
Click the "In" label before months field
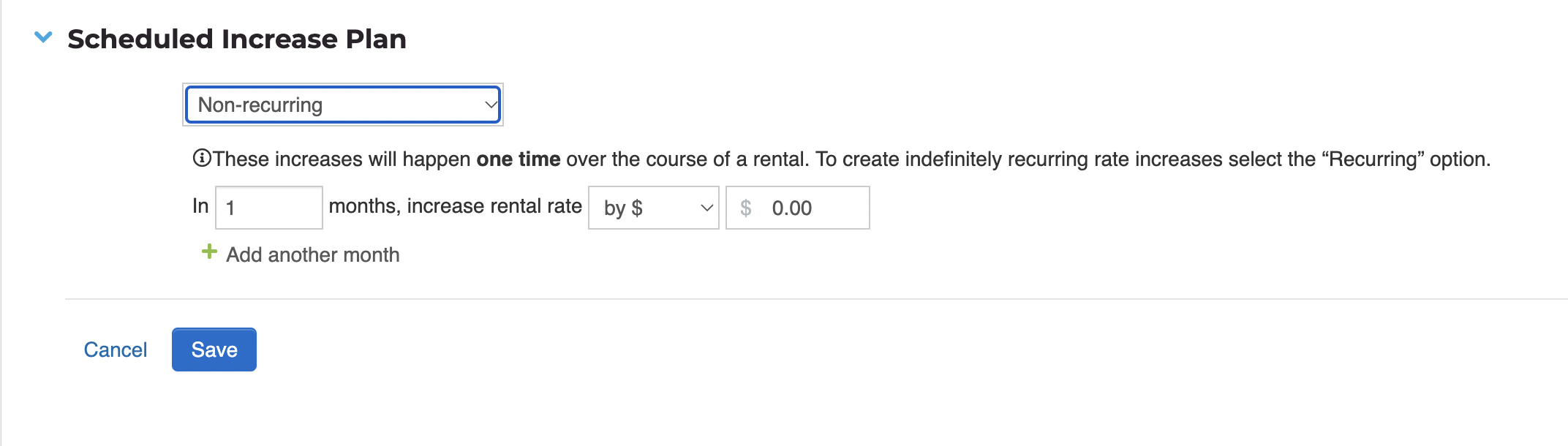(200, 206)
